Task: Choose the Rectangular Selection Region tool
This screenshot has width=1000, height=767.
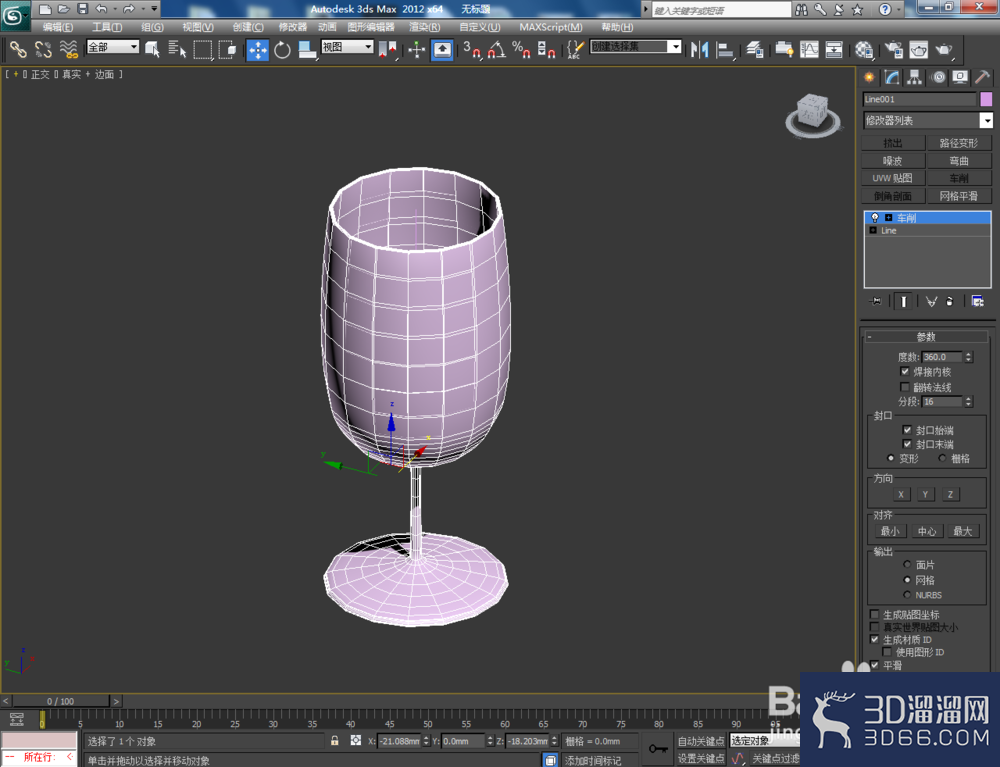Action: 202,49
